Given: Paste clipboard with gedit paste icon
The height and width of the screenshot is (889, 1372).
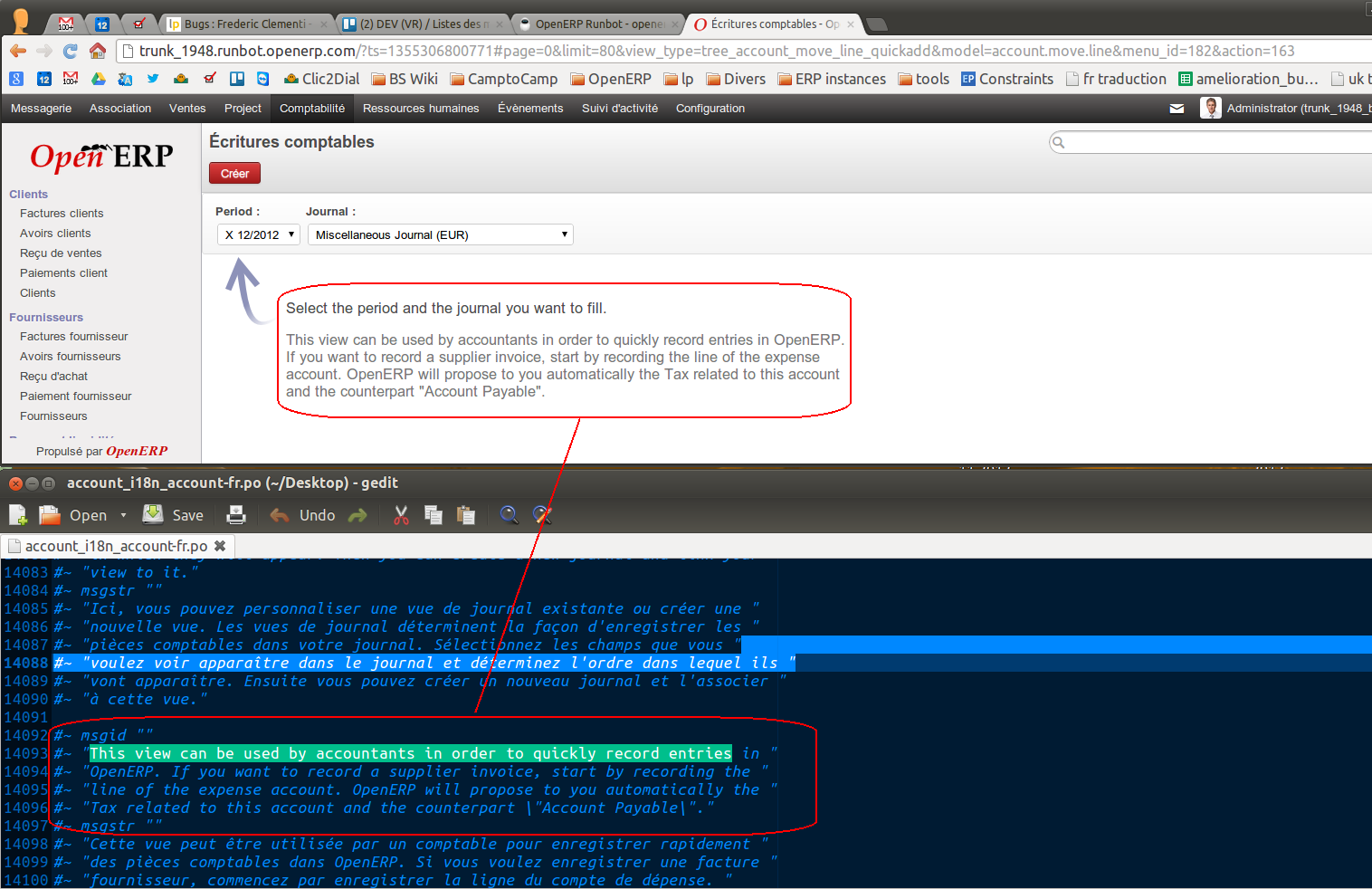Looking at the screenshot, I should (x=466, y=515).
